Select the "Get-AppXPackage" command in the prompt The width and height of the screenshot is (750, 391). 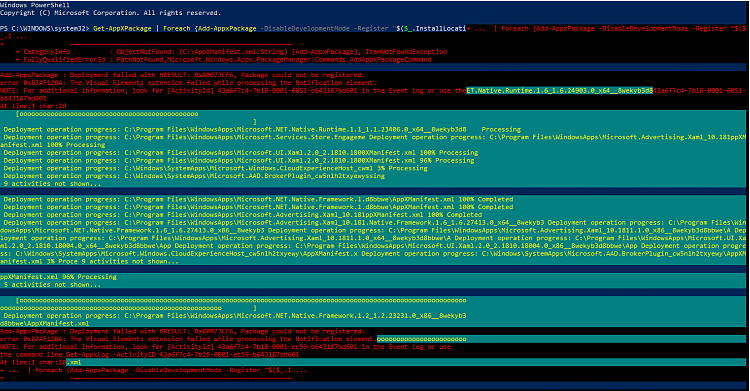[x=122, y=29]
